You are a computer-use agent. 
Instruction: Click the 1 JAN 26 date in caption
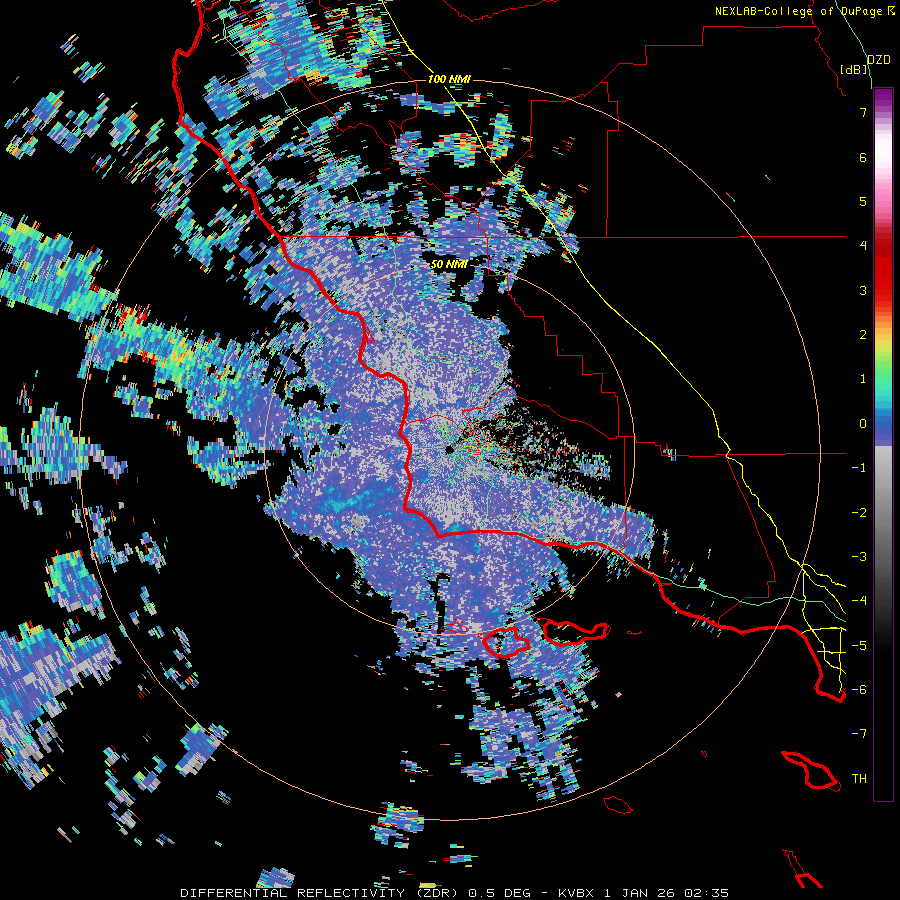click(642, 893)
